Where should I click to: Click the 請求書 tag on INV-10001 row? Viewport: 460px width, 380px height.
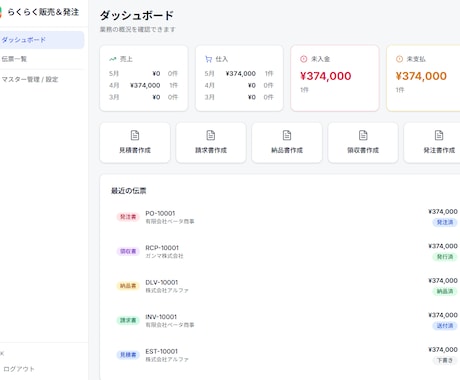tap(128, 320)
